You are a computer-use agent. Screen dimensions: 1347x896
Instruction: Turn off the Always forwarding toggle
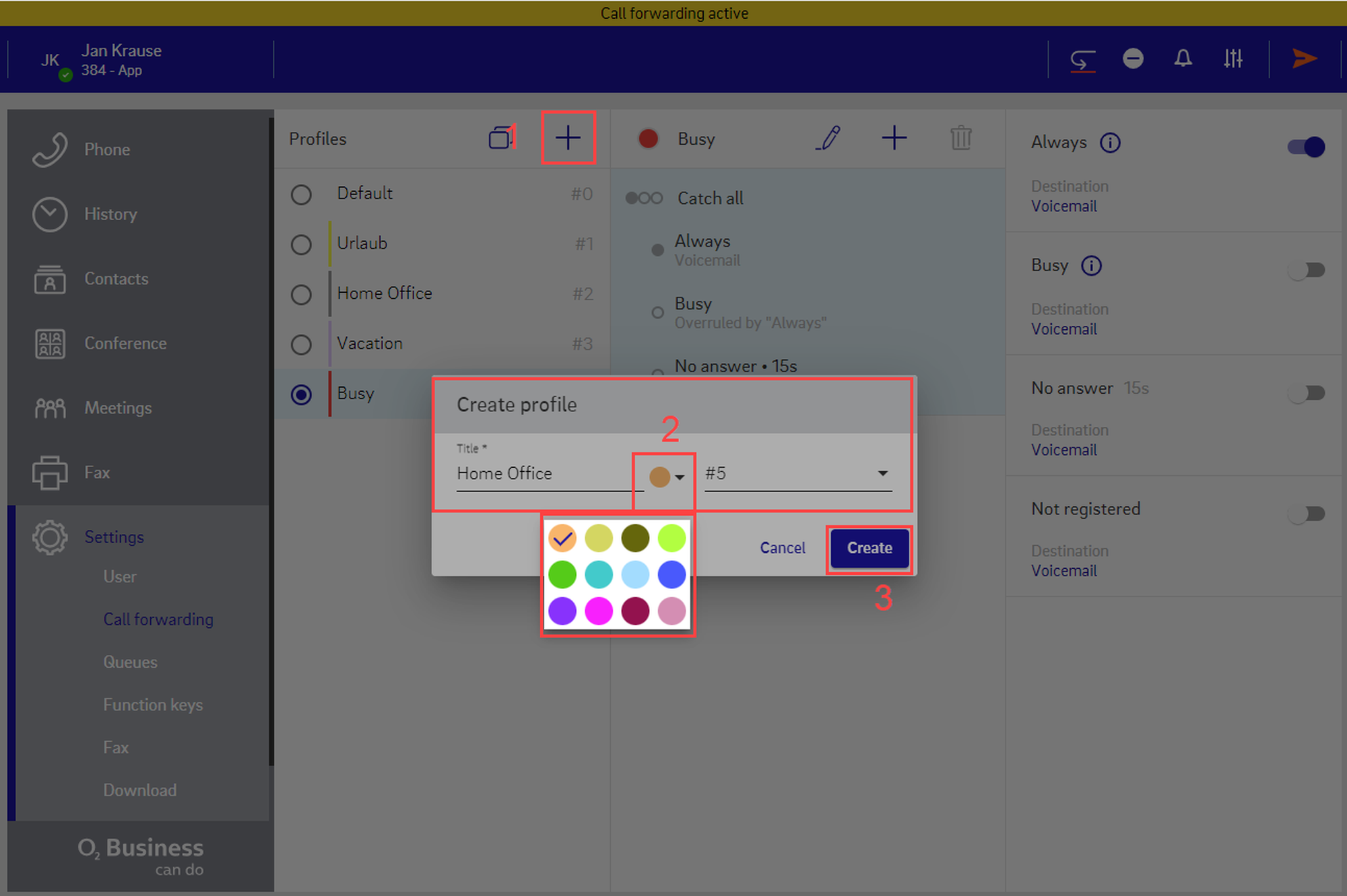pyautogui.click(x=1306, y=147)
